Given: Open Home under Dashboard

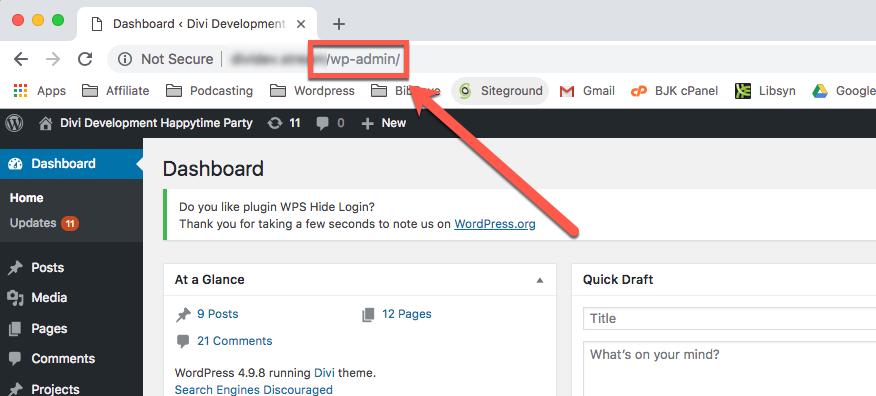Looking at the screenshot, I should 26,198.
